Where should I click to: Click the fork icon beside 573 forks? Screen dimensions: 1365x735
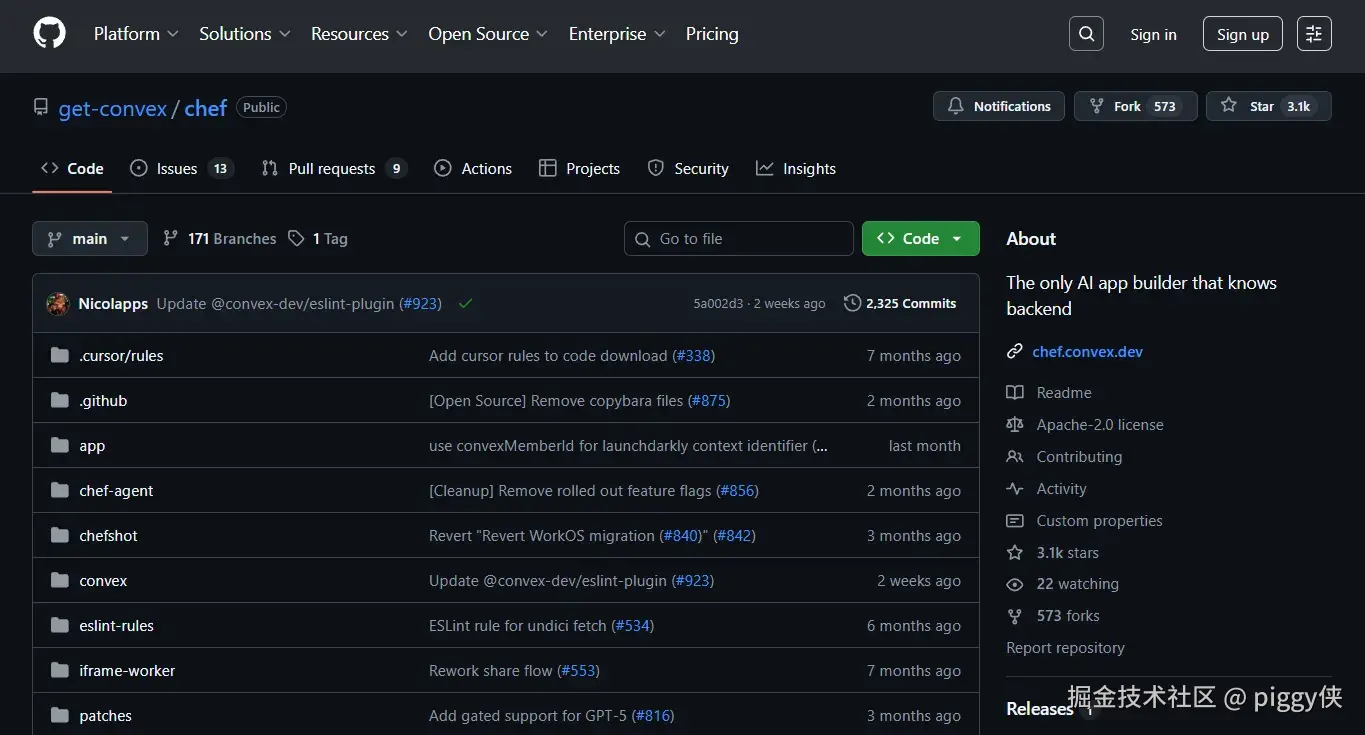[1015, 616]
